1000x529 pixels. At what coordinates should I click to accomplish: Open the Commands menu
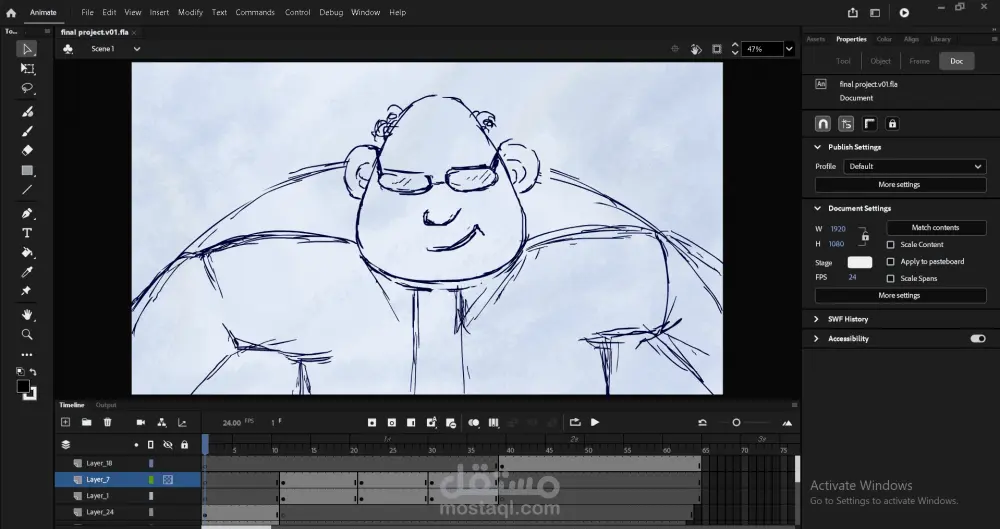pos(255,12)
